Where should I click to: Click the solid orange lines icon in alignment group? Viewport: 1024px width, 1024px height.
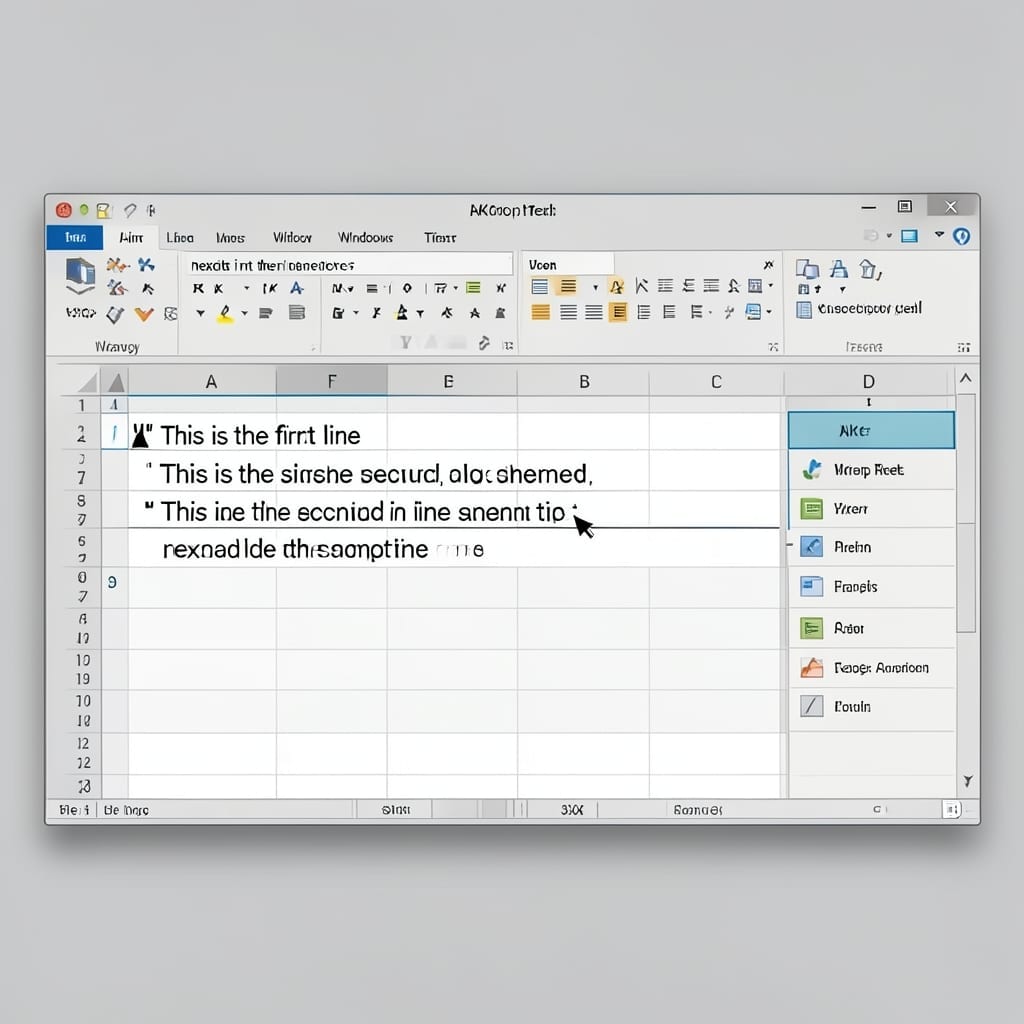pos(541,313)
